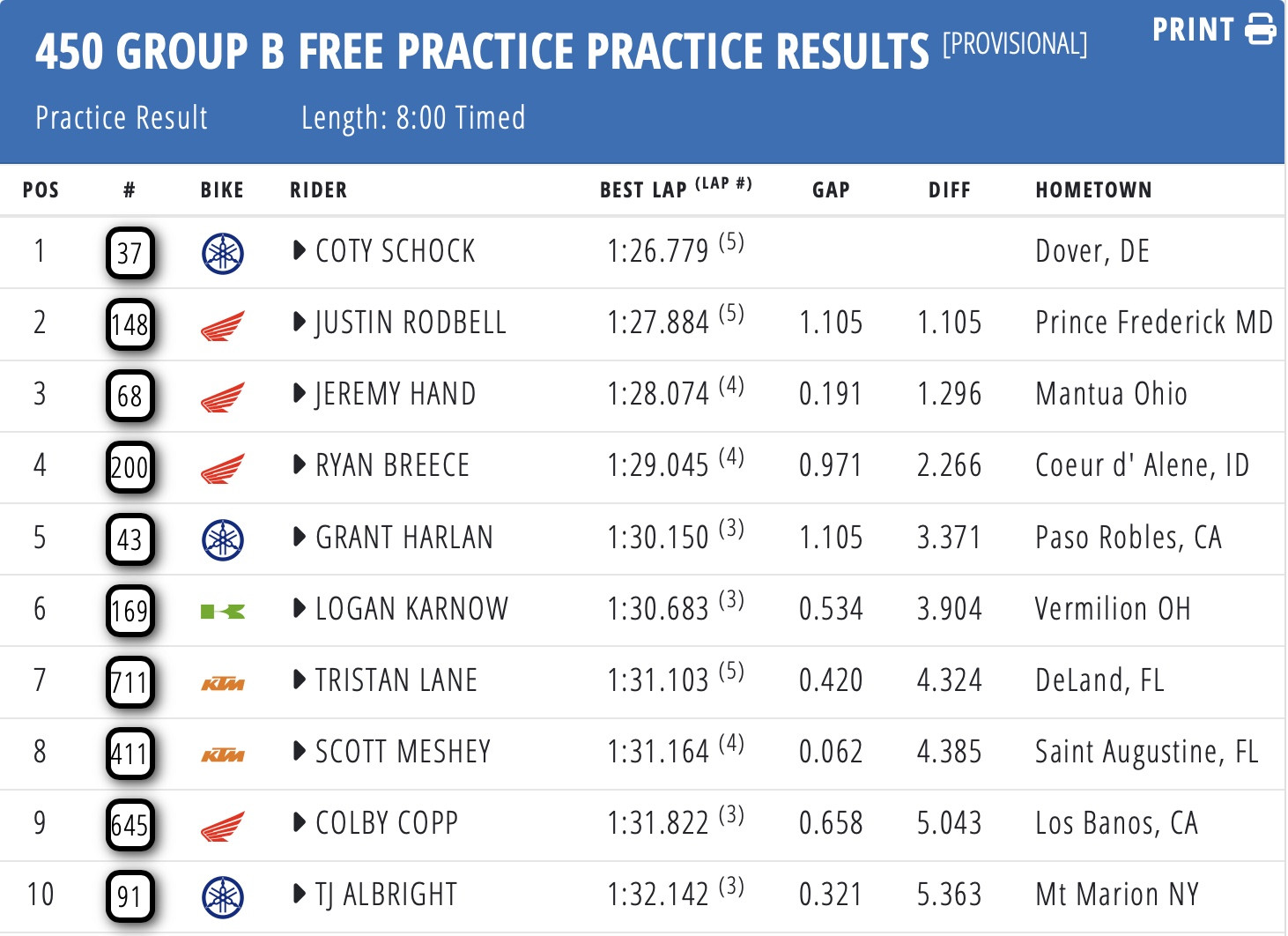This screenshot has width=1288, height=936.
Task: Click Coty Schock's Yamaha bike logo
Action: click(223, 254)
